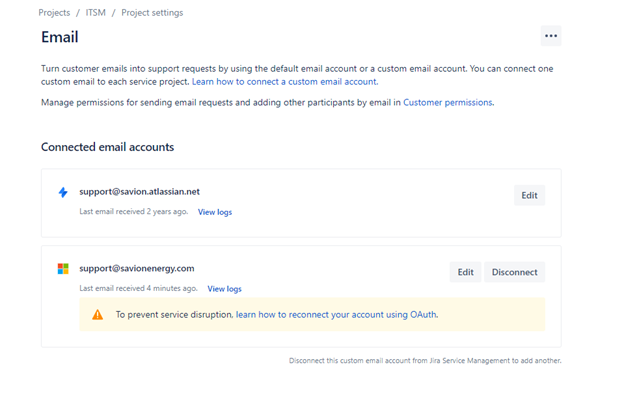
Task: Select the support@savionenergy.com address text
Action: 137,269
